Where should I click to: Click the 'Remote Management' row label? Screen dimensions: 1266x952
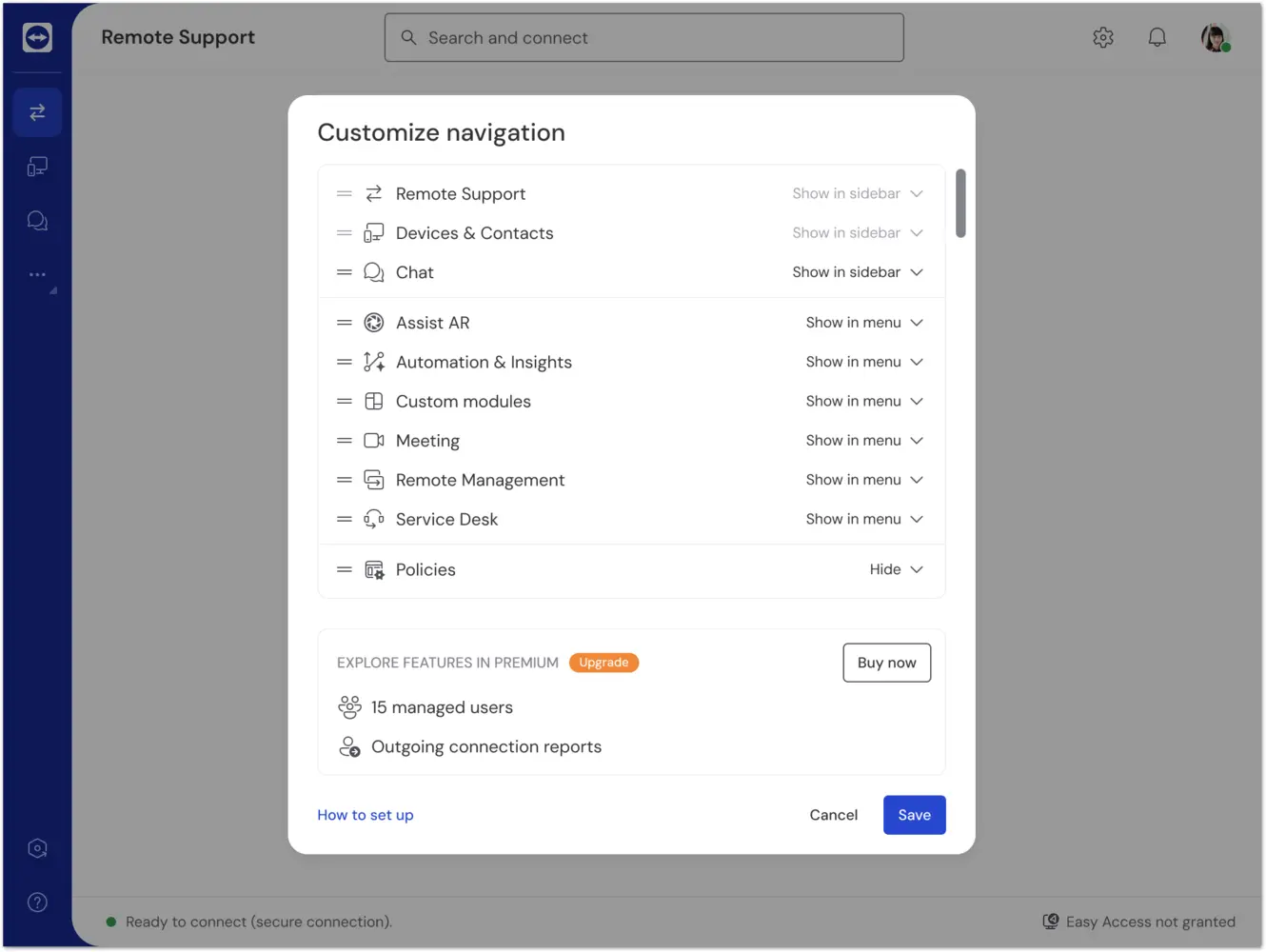480,480
